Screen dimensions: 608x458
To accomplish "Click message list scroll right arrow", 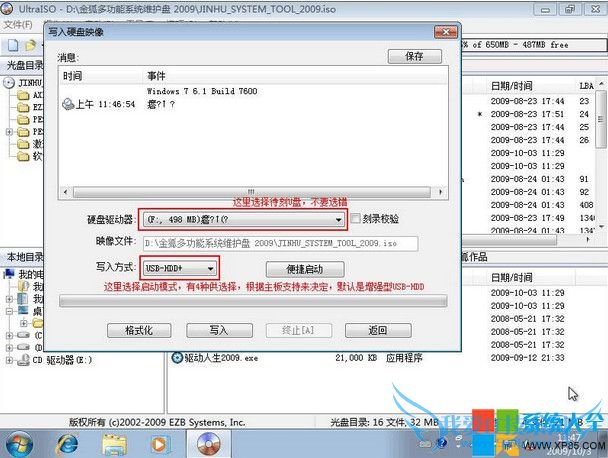I will tap(440, 192).
